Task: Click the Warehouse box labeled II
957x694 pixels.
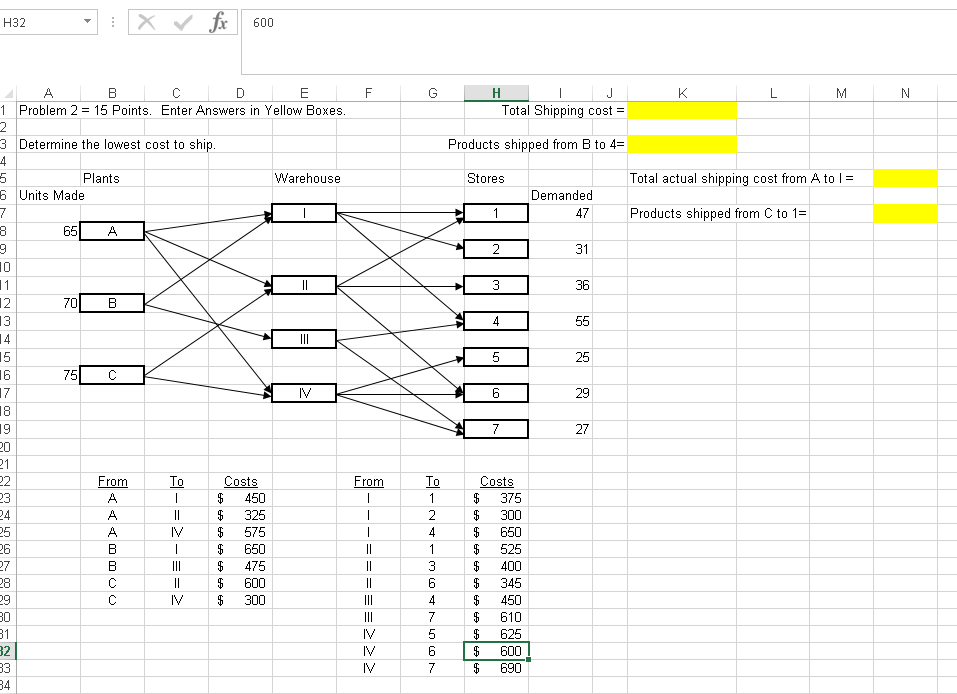Action: pyautogui.click(x=303, y=285)
